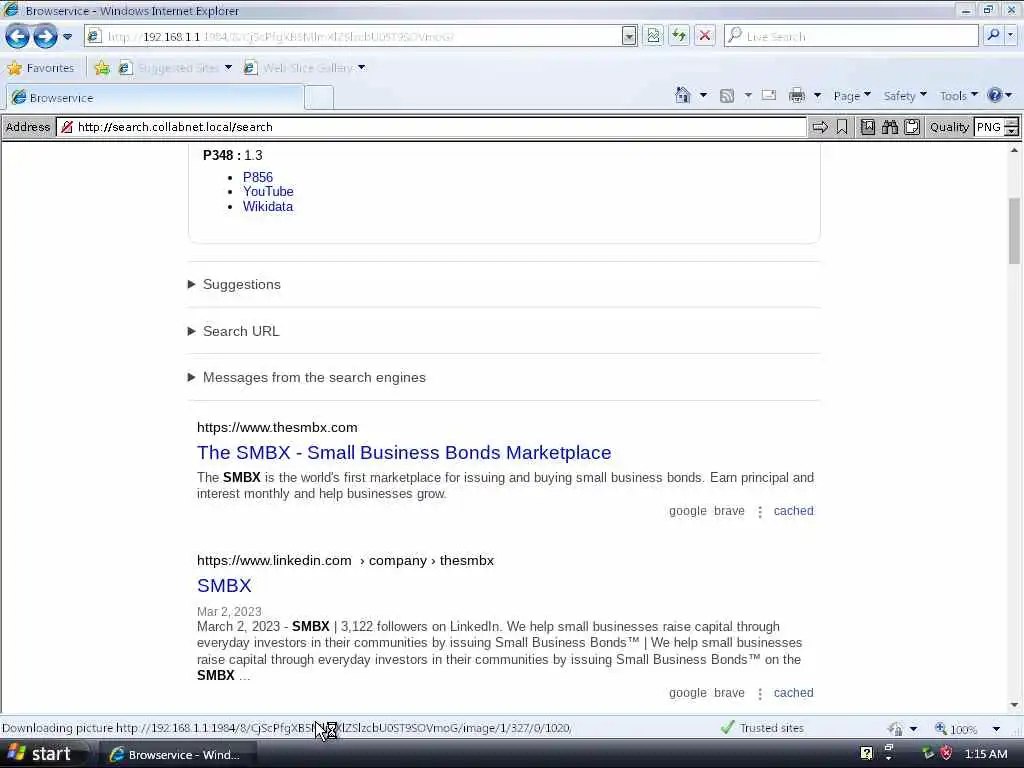Click the Browservice download/save page icon
This screenshot has width=1024, height=768.
[867, 127]
